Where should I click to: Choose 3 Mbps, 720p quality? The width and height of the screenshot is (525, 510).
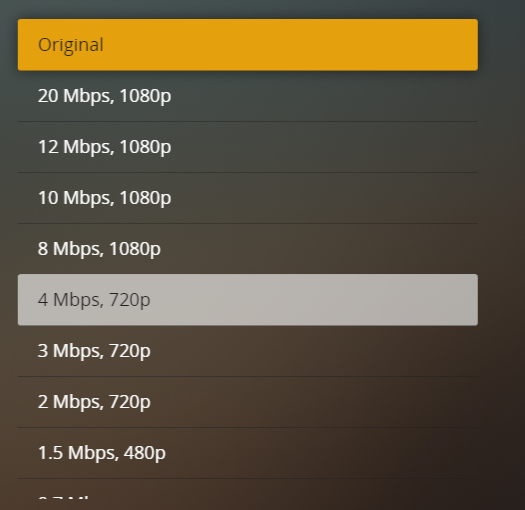tap(248, 351)
